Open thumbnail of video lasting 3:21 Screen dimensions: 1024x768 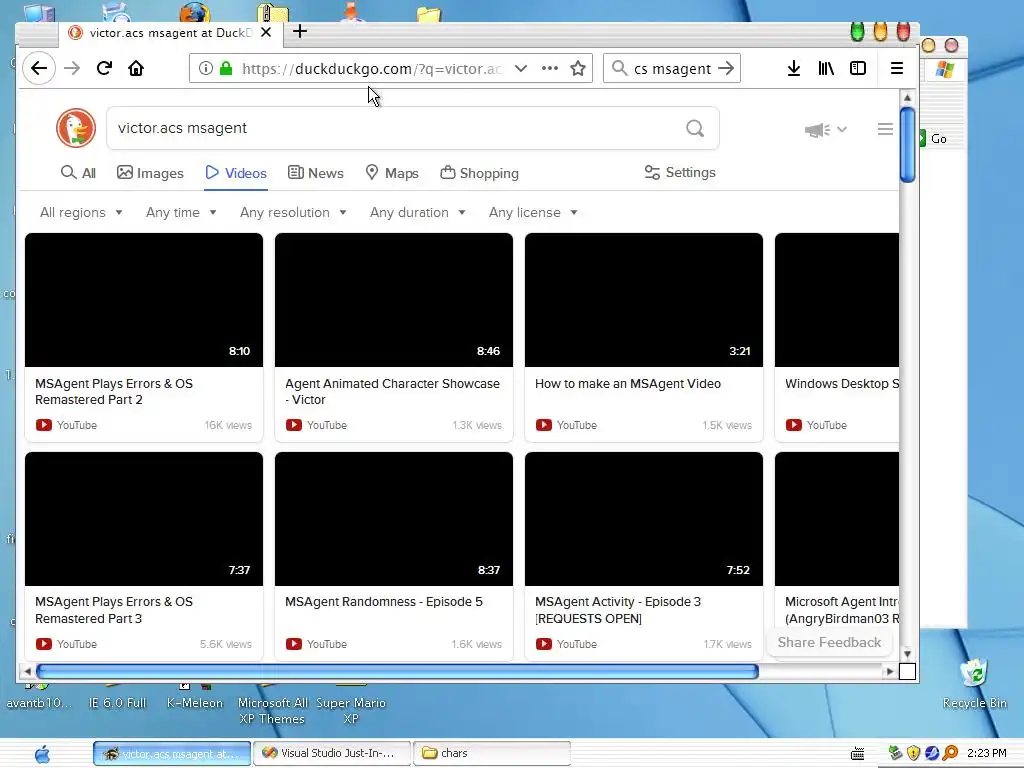click(644, 300)
